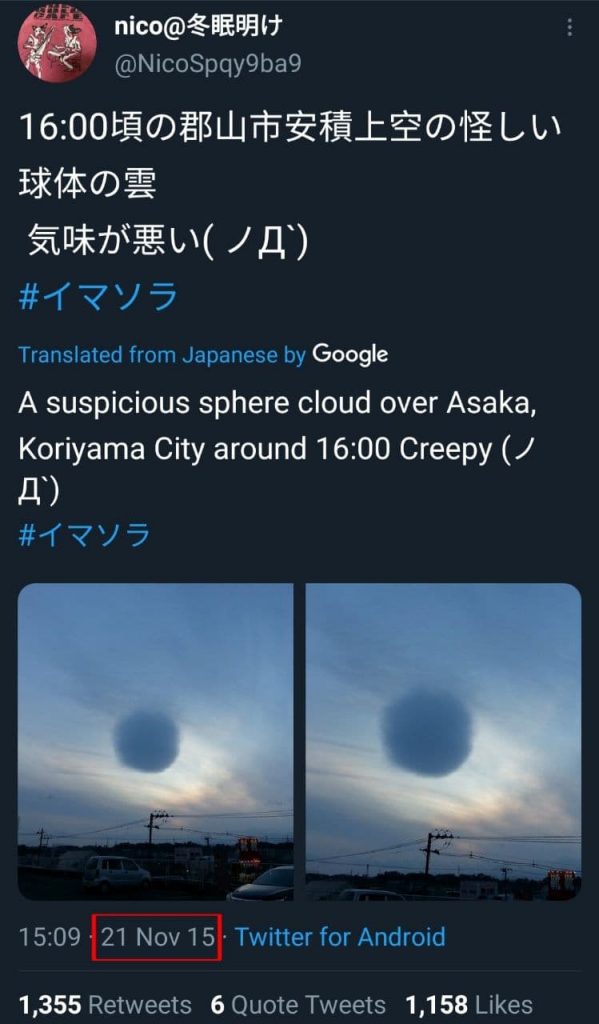Click the Google logo in translation note
Viewport: 599px width, 1024px height.
click(350, 355)
